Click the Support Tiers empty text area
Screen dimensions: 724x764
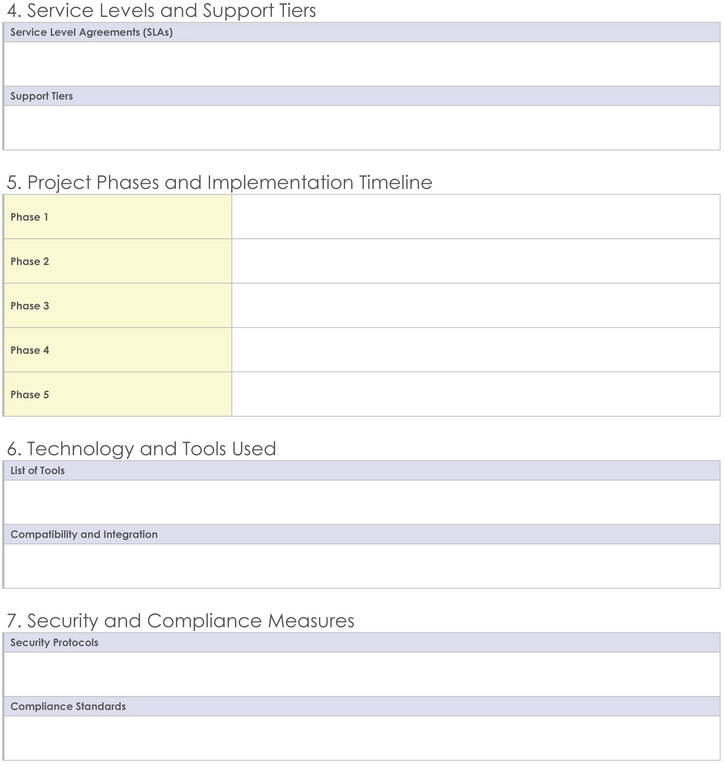(362, 128)
